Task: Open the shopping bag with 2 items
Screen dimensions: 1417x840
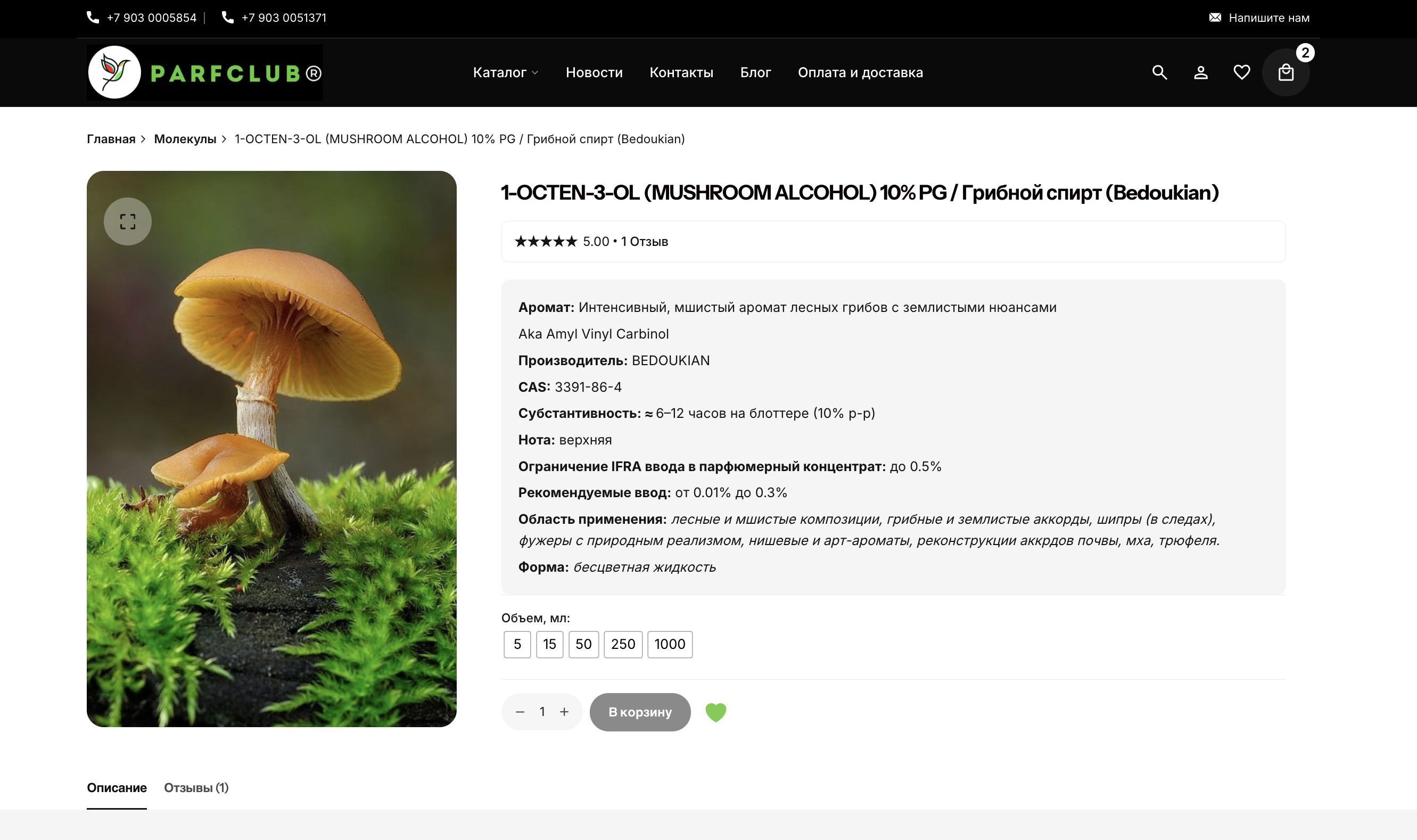Action: [1285, 72]
